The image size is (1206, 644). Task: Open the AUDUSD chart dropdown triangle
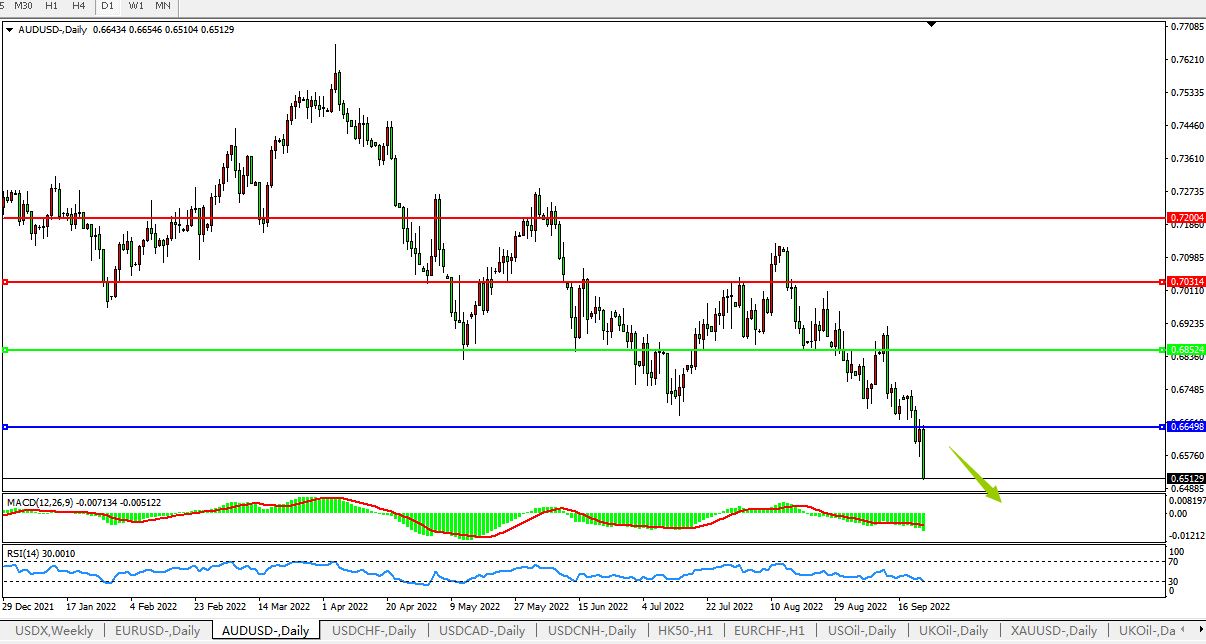[9, 30]
